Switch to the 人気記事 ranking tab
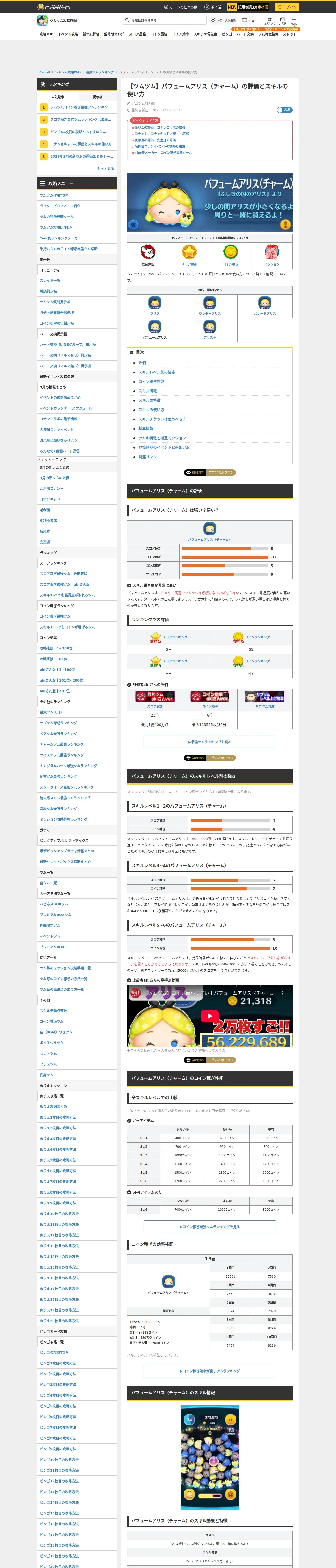 57,97
